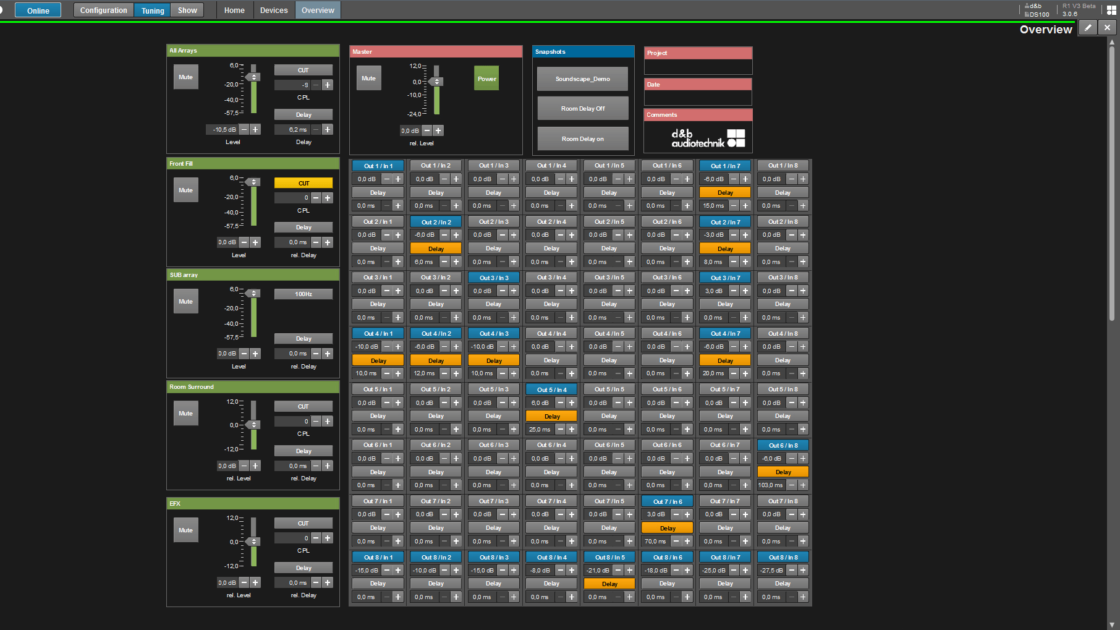Disable the Out 8 / In 5 delay
This screenshot has width=1120, height=630.
[609, 584]
